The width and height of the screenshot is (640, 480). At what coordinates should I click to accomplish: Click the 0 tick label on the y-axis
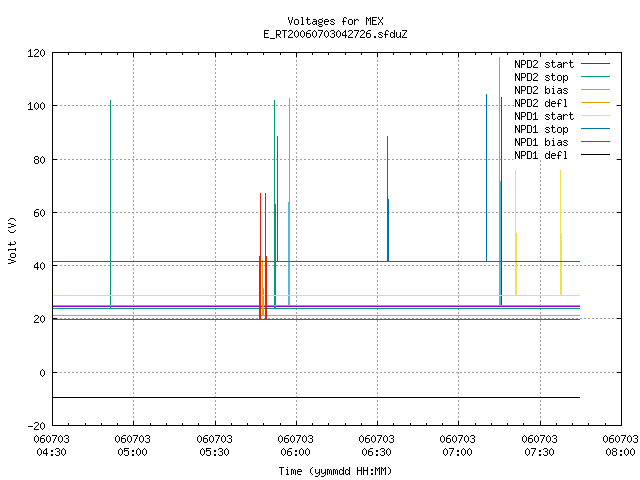pyautogui.click(x=42, y=373)
